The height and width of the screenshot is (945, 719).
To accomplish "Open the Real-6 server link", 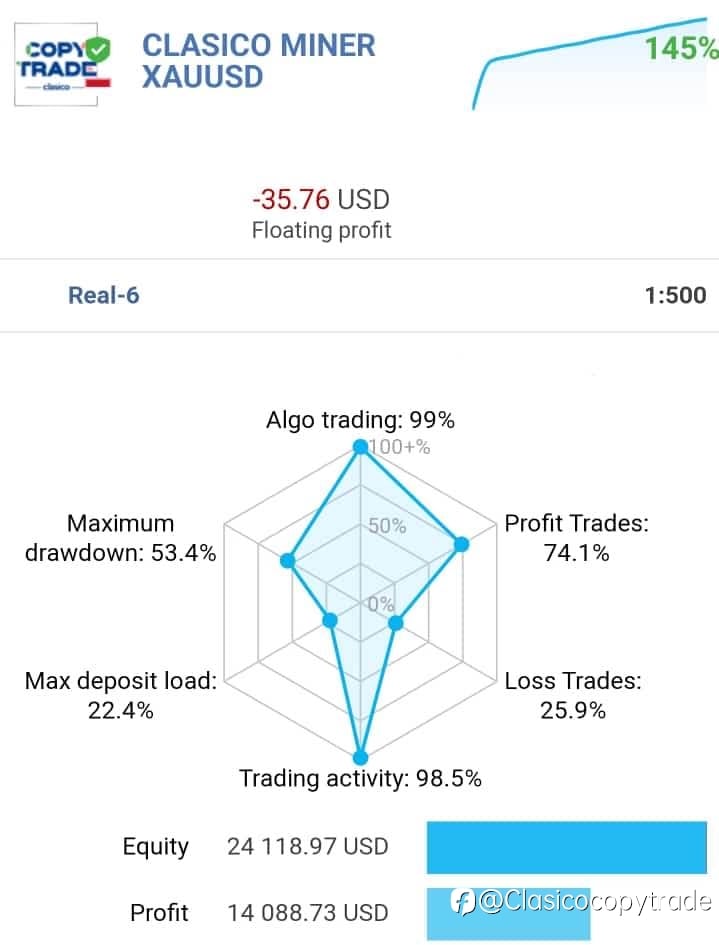I will 104,295.
